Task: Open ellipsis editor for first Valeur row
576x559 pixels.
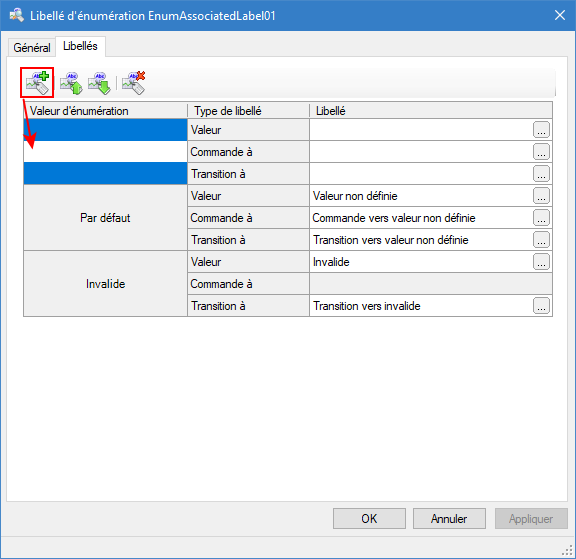Action: [x=541, y=130]
